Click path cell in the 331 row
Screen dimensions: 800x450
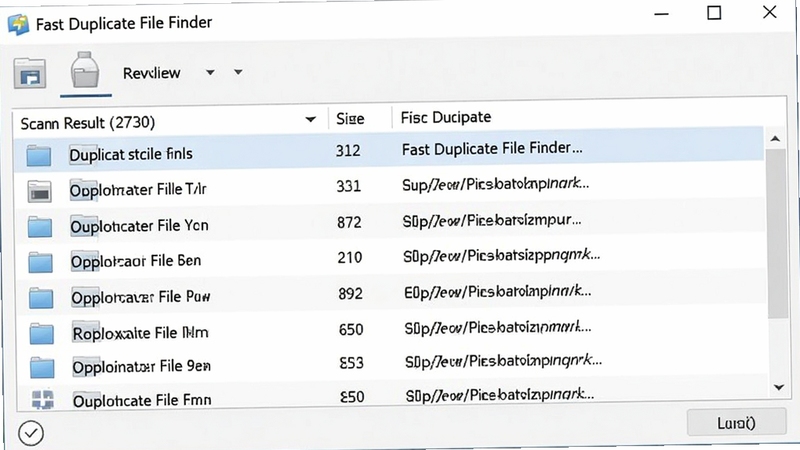click(495, 184)
